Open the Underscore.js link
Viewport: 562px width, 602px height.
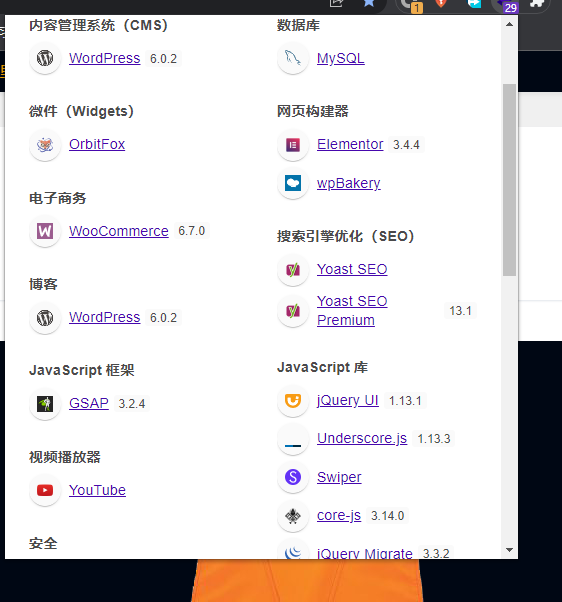(x=362, y=438)
